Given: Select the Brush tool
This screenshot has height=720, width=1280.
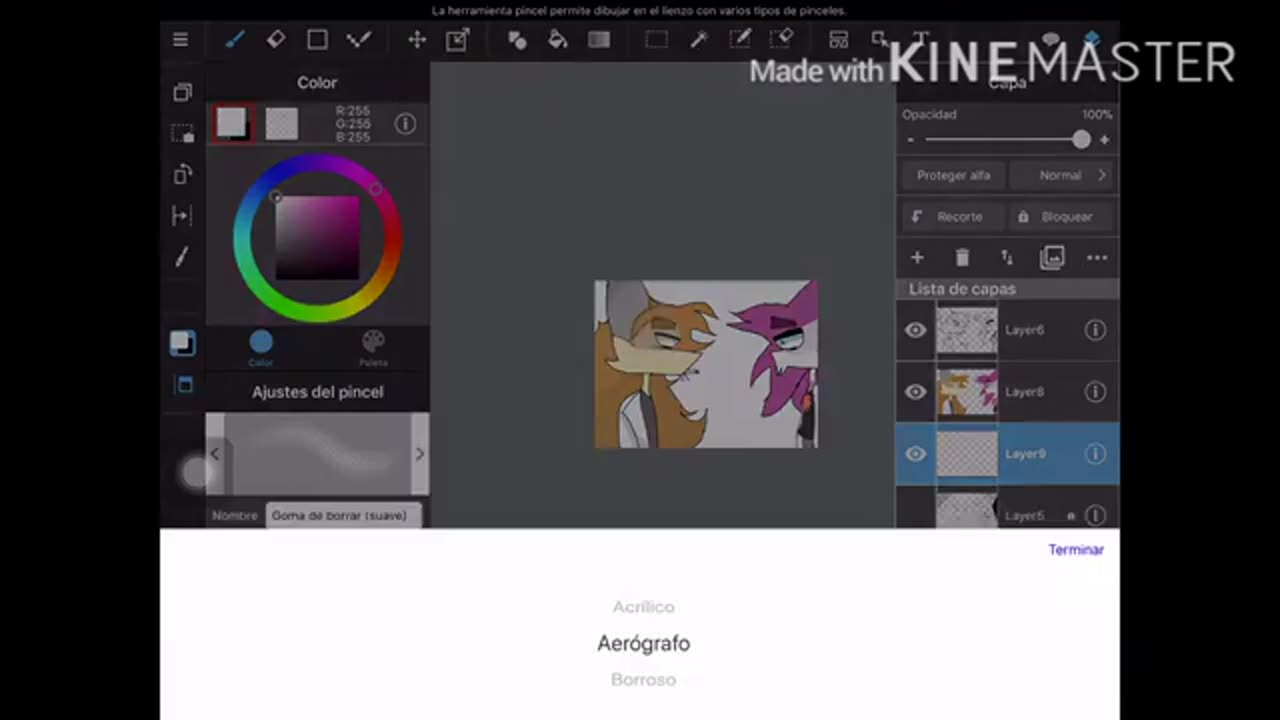Looking at the screenshot, I should point(234,40).
